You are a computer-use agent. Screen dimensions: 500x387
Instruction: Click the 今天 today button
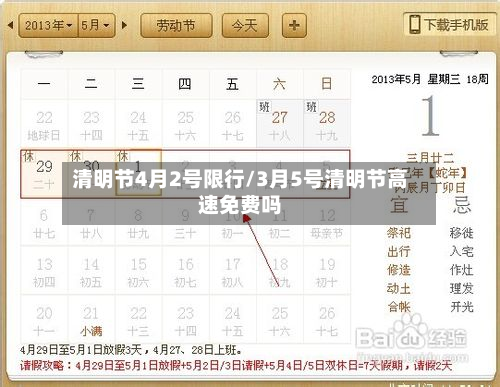[245, 25]
